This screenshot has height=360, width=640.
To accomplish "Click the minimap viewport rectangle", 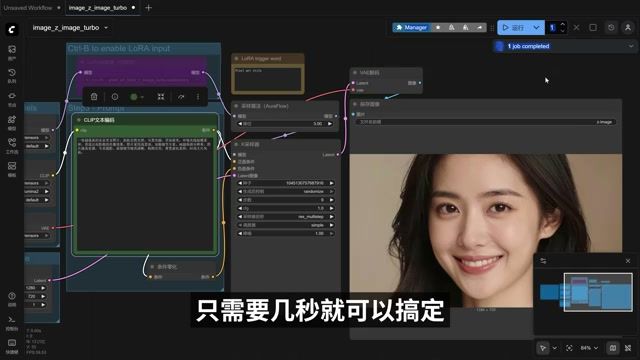I will 598,292.
